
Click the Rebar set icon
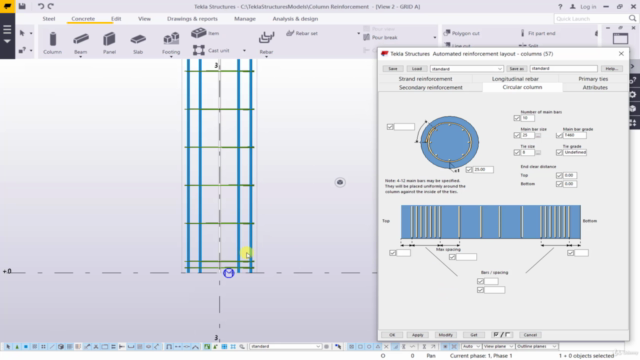(x=290, y=33)
